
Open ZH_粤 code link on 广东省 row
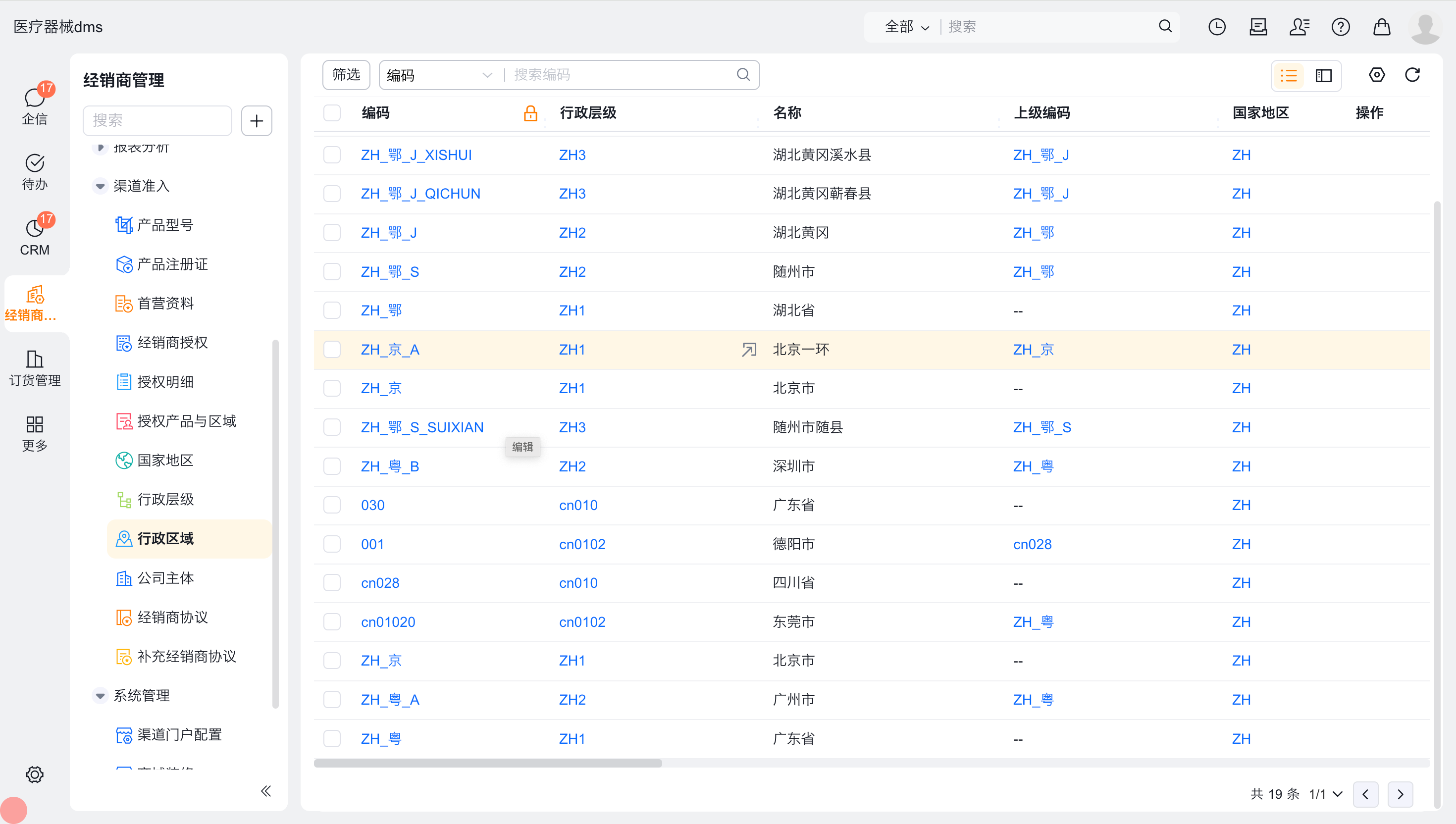click(381, 738)
